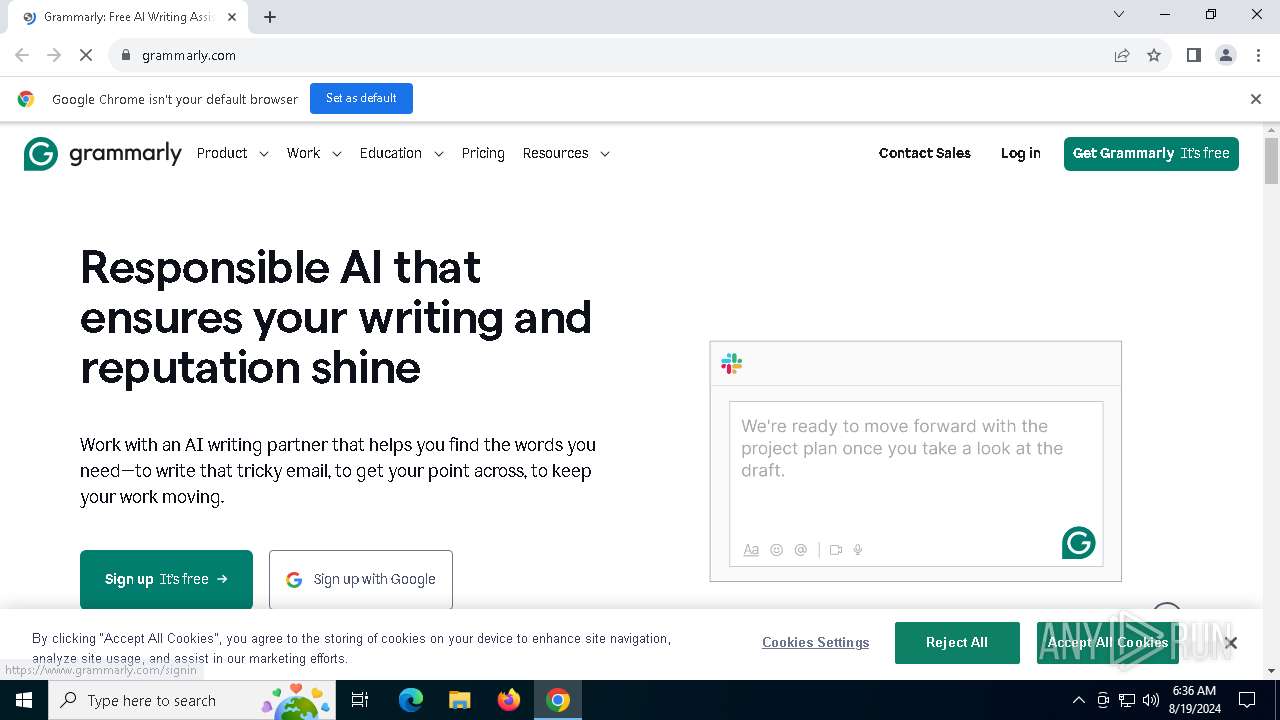Open a new tab with the plus button
Image resolution: width=1280 pixels, height=720 pixels.
click(x=270, y=17)
